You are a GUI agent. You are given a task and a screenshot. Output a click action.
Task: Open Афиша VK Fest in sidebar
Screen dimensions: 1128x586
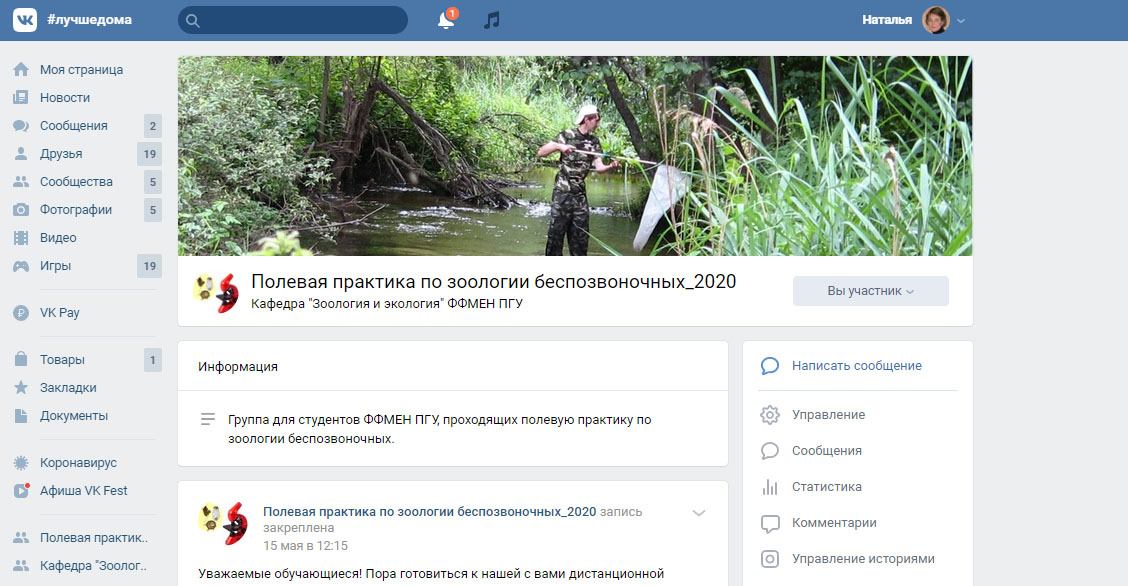(83, 490)
